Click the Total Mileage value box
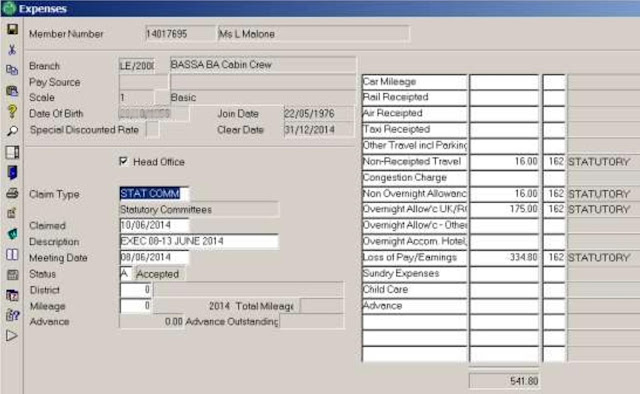The width and height of the screenshot is (640, 394). (322, 306)
